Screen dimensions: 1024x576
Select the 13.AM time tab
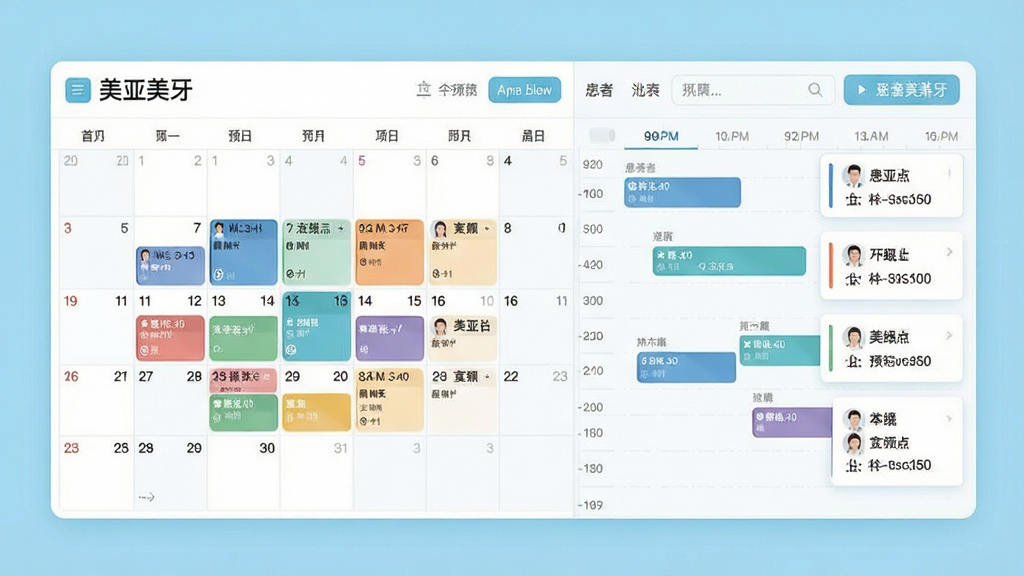[x=871, y=136]
